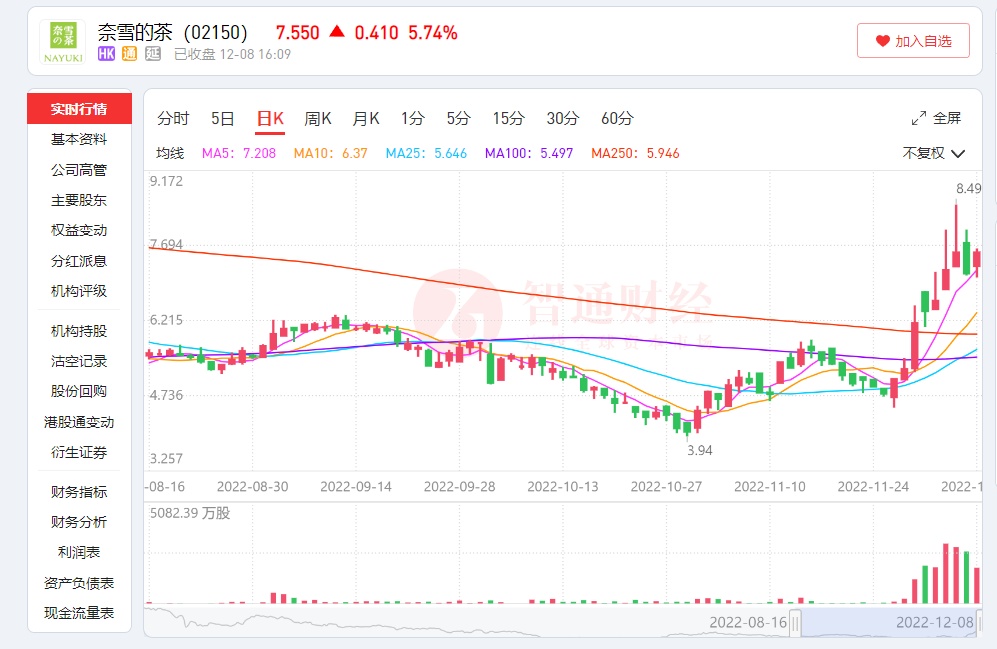Image resolution: width=997 pixels, height=649 pixels.
Task: Click the grey 延 delayed quote badge
Action: click(x=153, y=54)
